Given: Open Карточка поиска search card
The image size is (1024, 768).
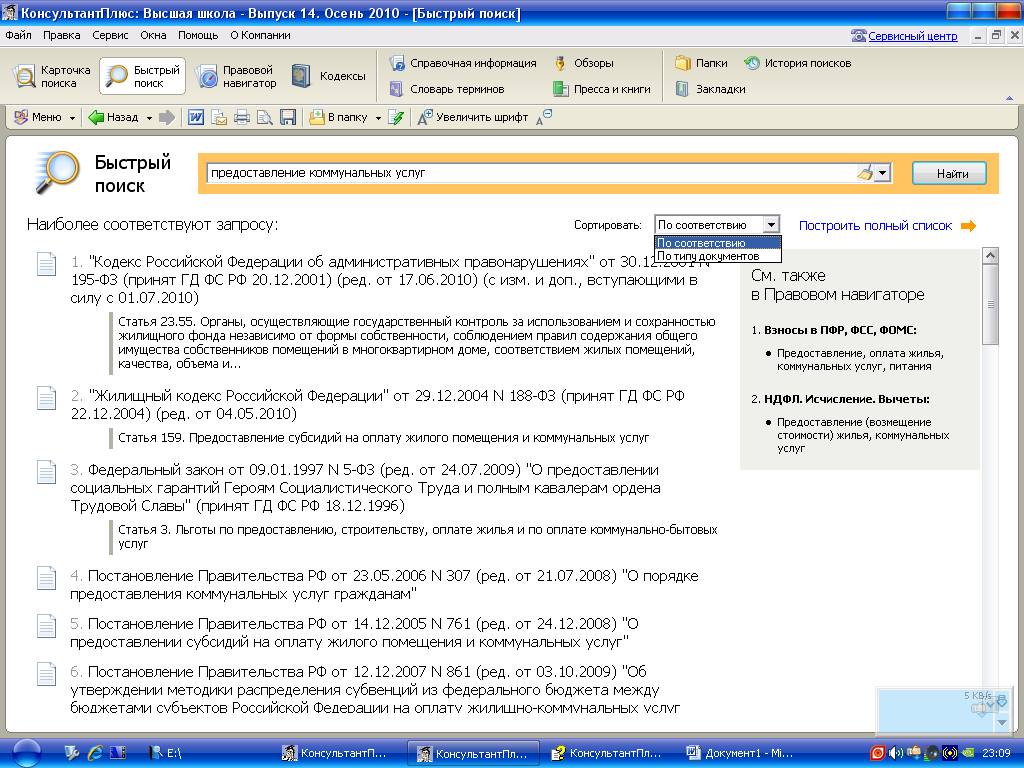Looking at the screenshot, I should pyautogui.click(x=54, y=76).
